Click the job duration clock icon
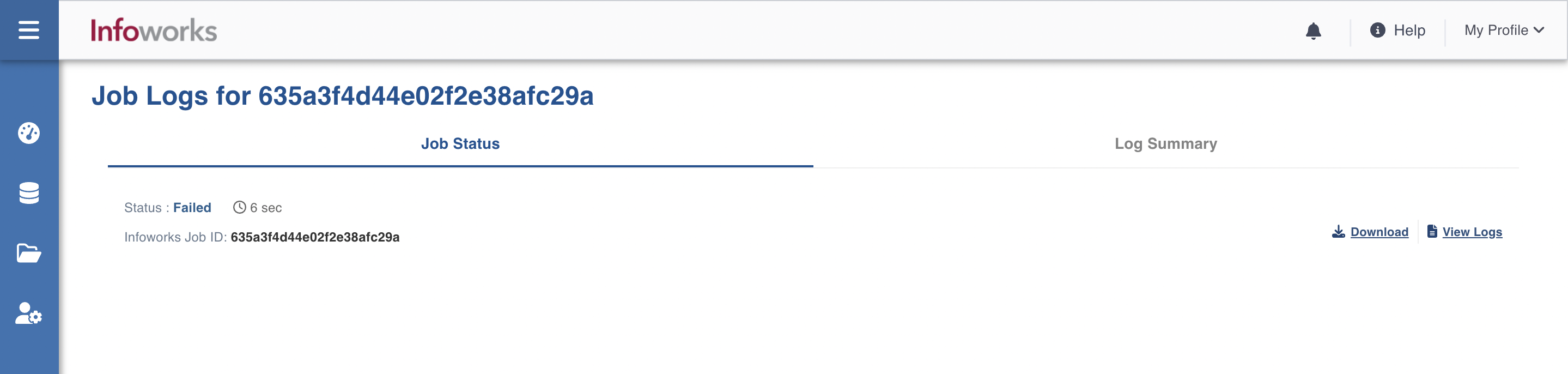Image resolution: width=1568 pixels, height=374 pixels. pyautogui.click(x=240, y=208)
